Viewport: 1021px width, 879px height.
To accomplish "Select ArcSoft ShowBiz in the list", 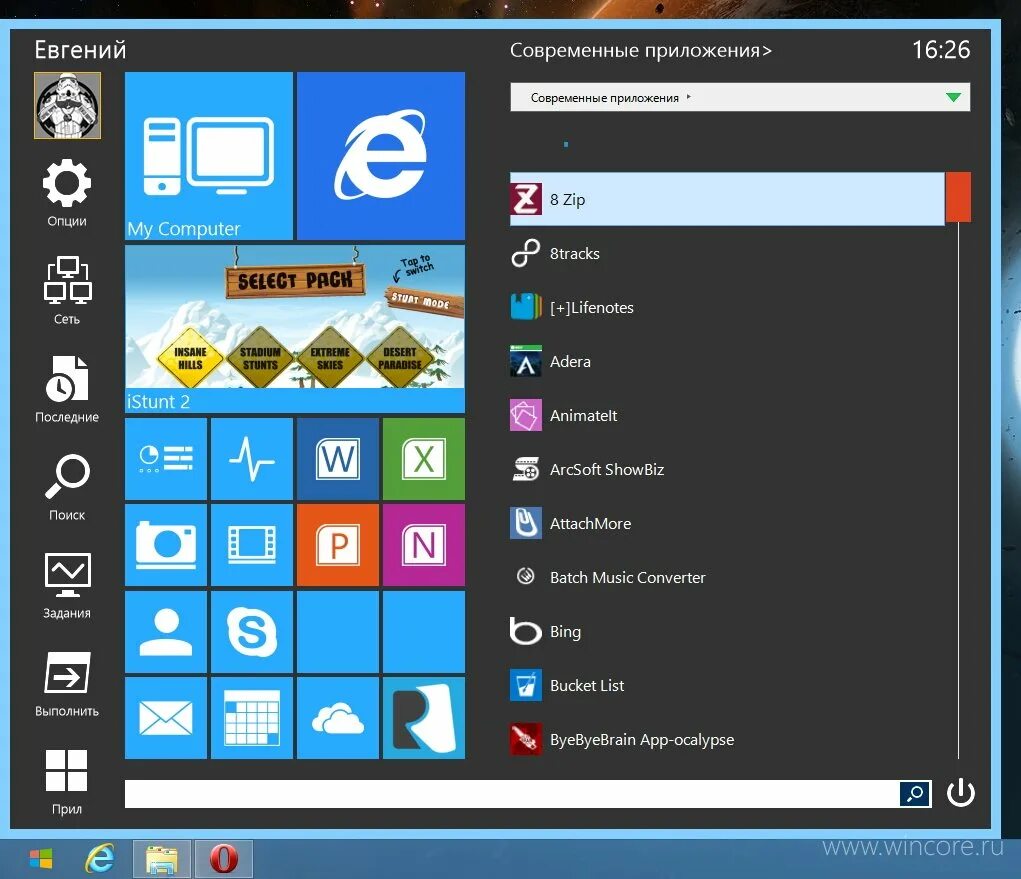I will [727, 469].
